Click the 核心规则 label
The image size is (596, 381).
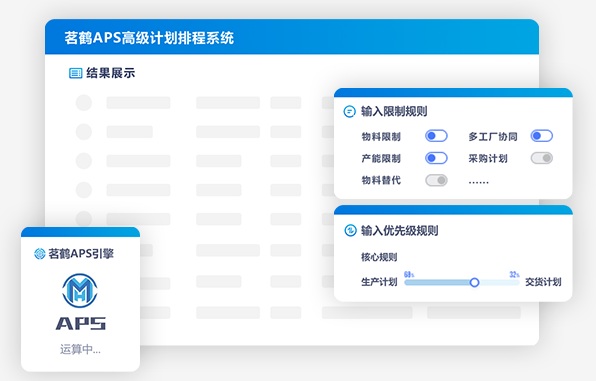tap(379, 257)
